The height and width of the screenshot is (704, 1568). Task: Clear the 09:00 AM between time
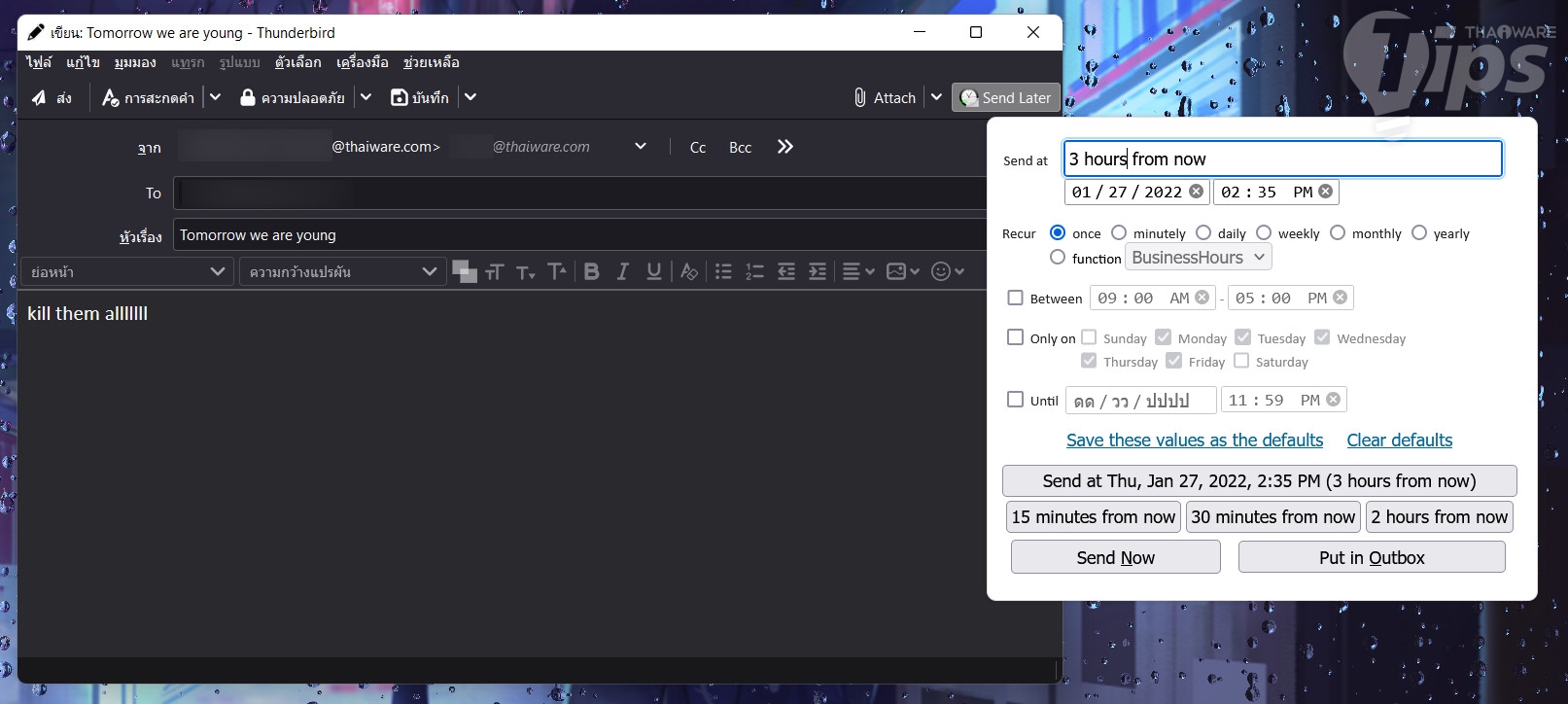point(1202,298)
